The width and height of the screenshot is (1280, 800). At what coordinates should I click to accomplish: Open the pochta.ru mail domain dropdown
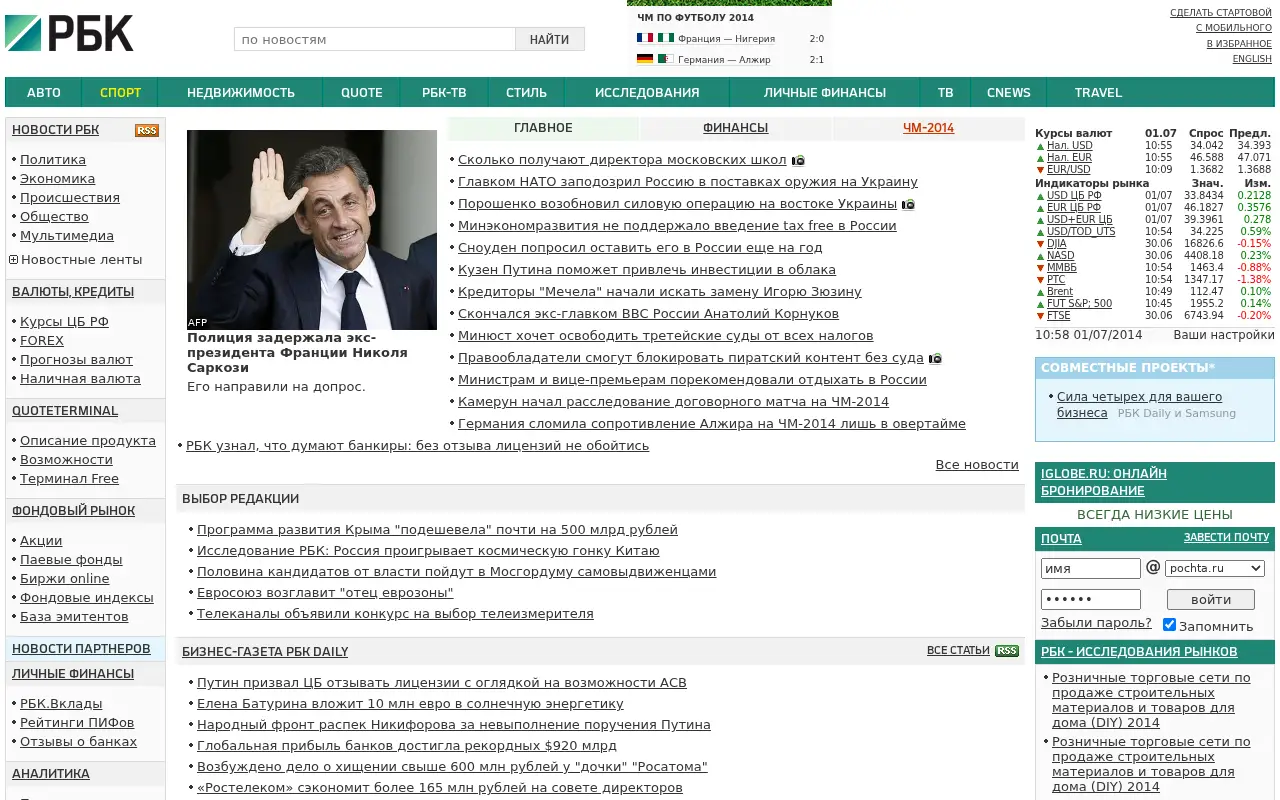click(x=1215, y=568)
